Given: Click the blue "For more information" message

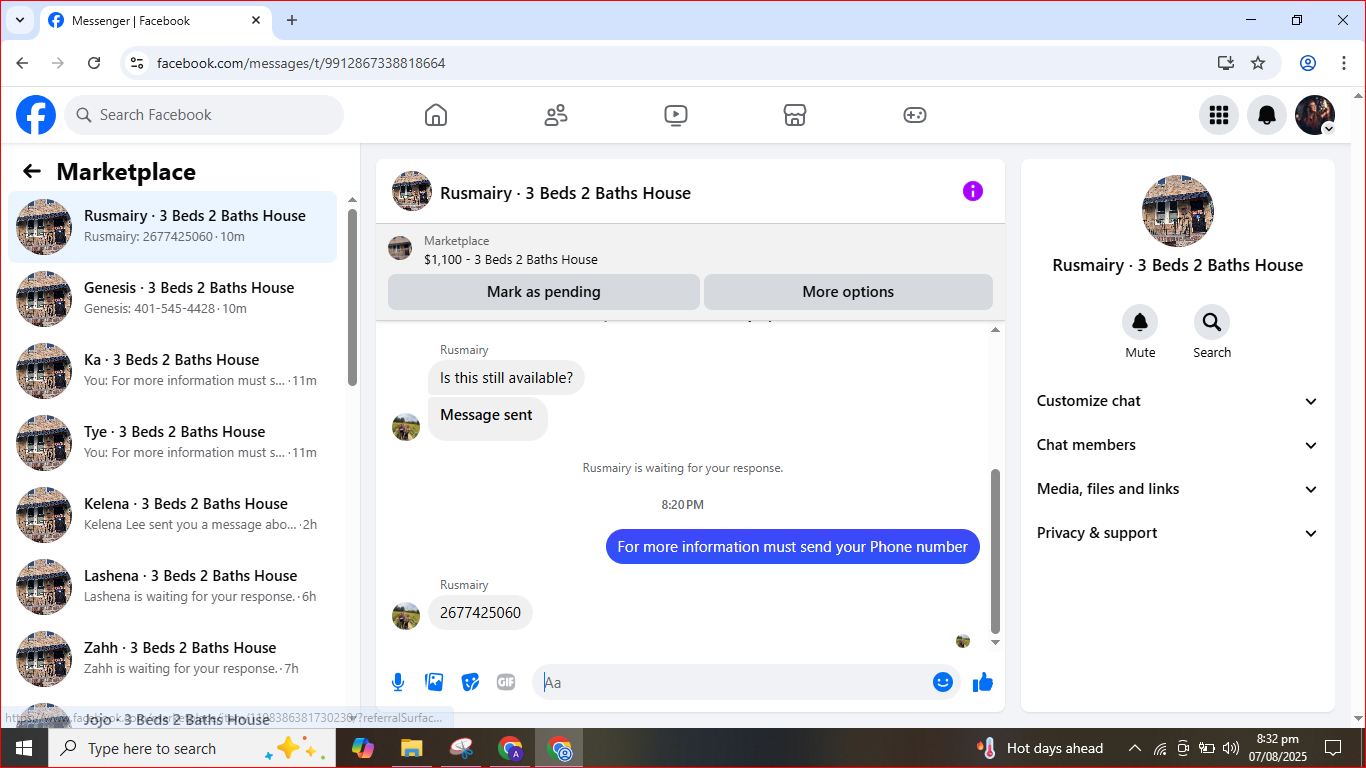Looking at the screenshot, I should 793,547.
